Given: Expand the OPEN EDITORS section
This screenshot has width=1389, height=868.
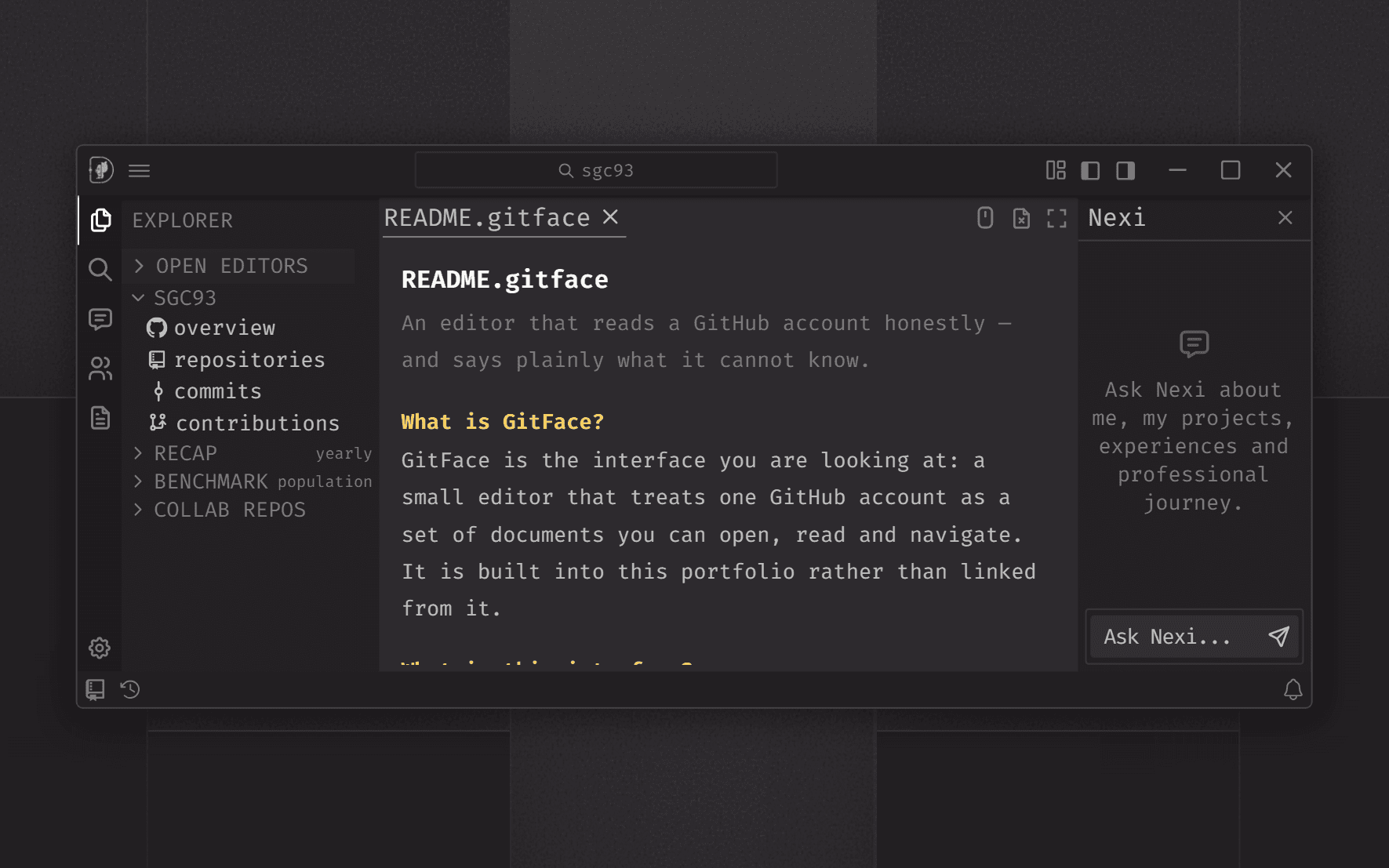Looking at the screenshot, I should click(239, 266).
